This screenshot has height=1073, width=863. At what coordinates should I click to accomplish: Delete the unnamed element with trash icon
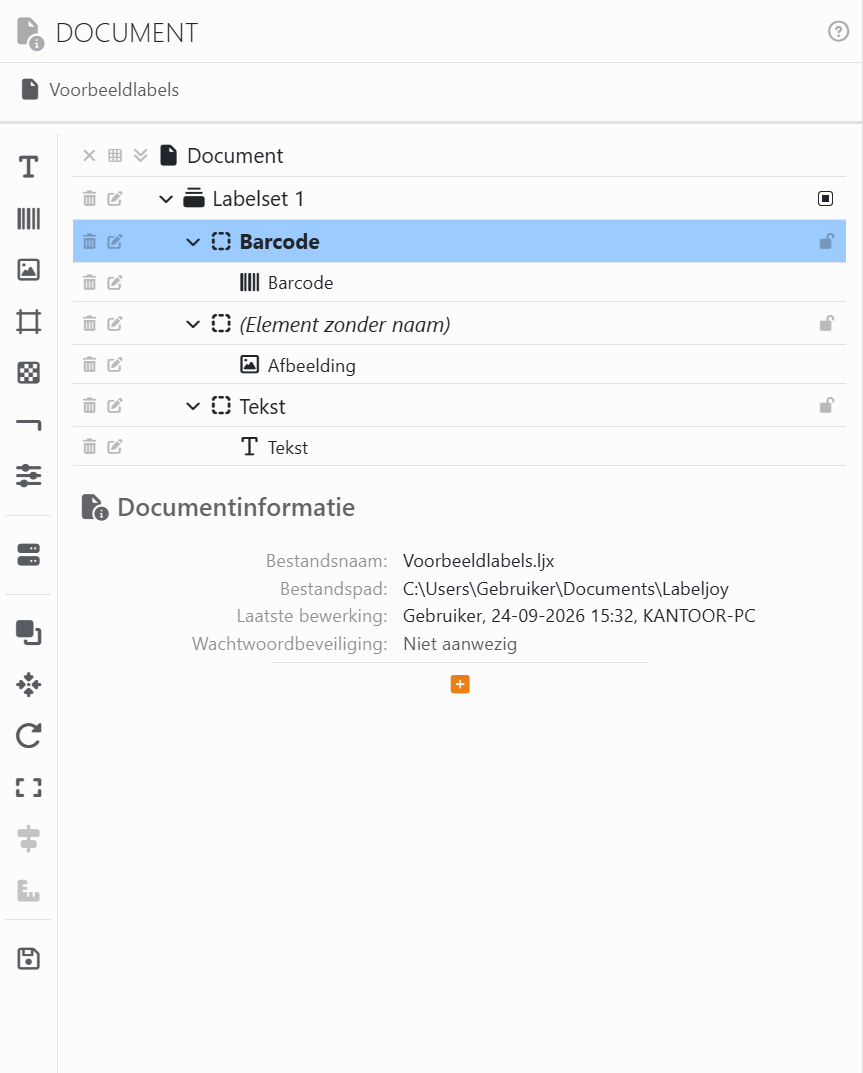coord(90,323)
